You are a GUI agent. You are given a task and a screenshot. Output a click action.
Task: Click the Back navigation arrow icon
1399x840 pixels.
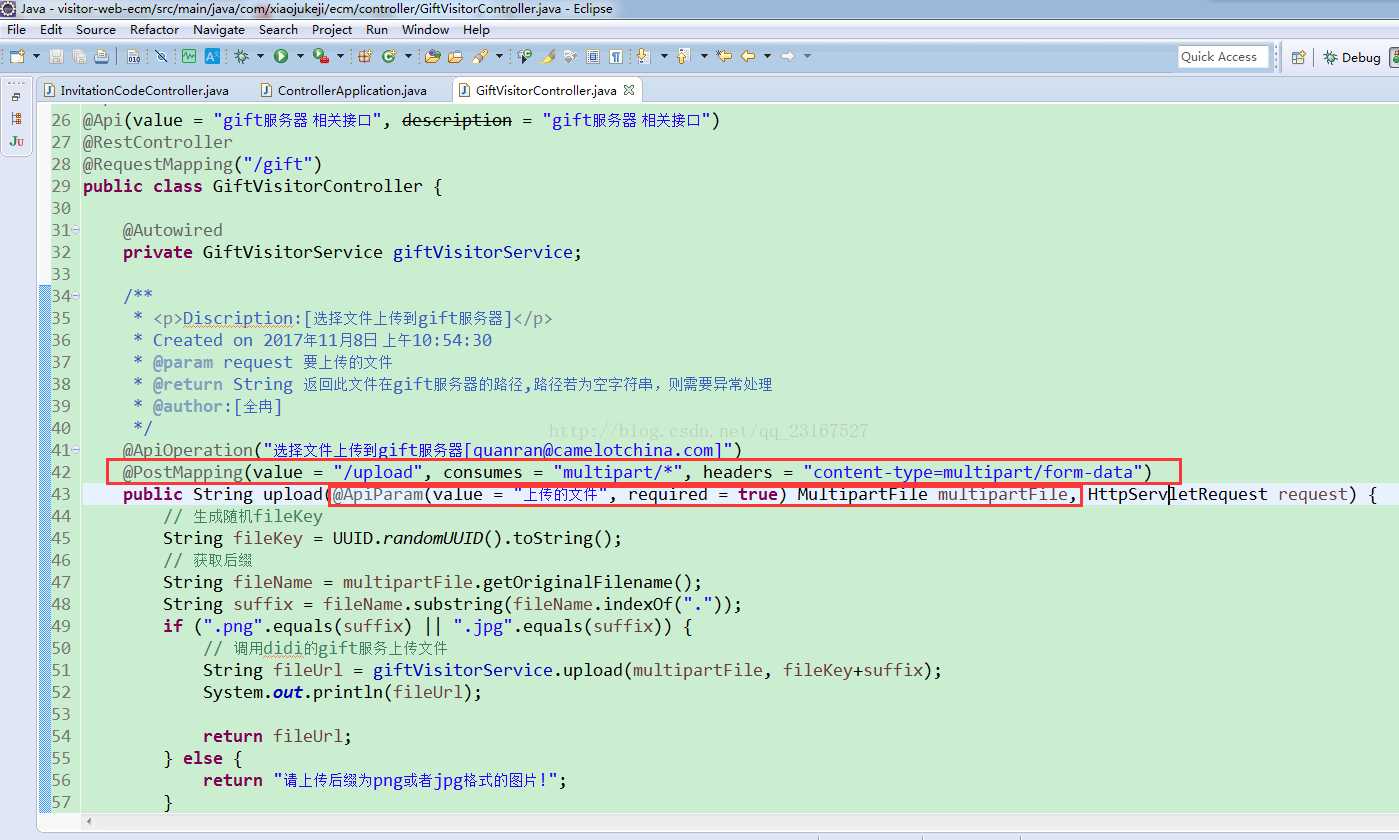click(x=747, y=56)
